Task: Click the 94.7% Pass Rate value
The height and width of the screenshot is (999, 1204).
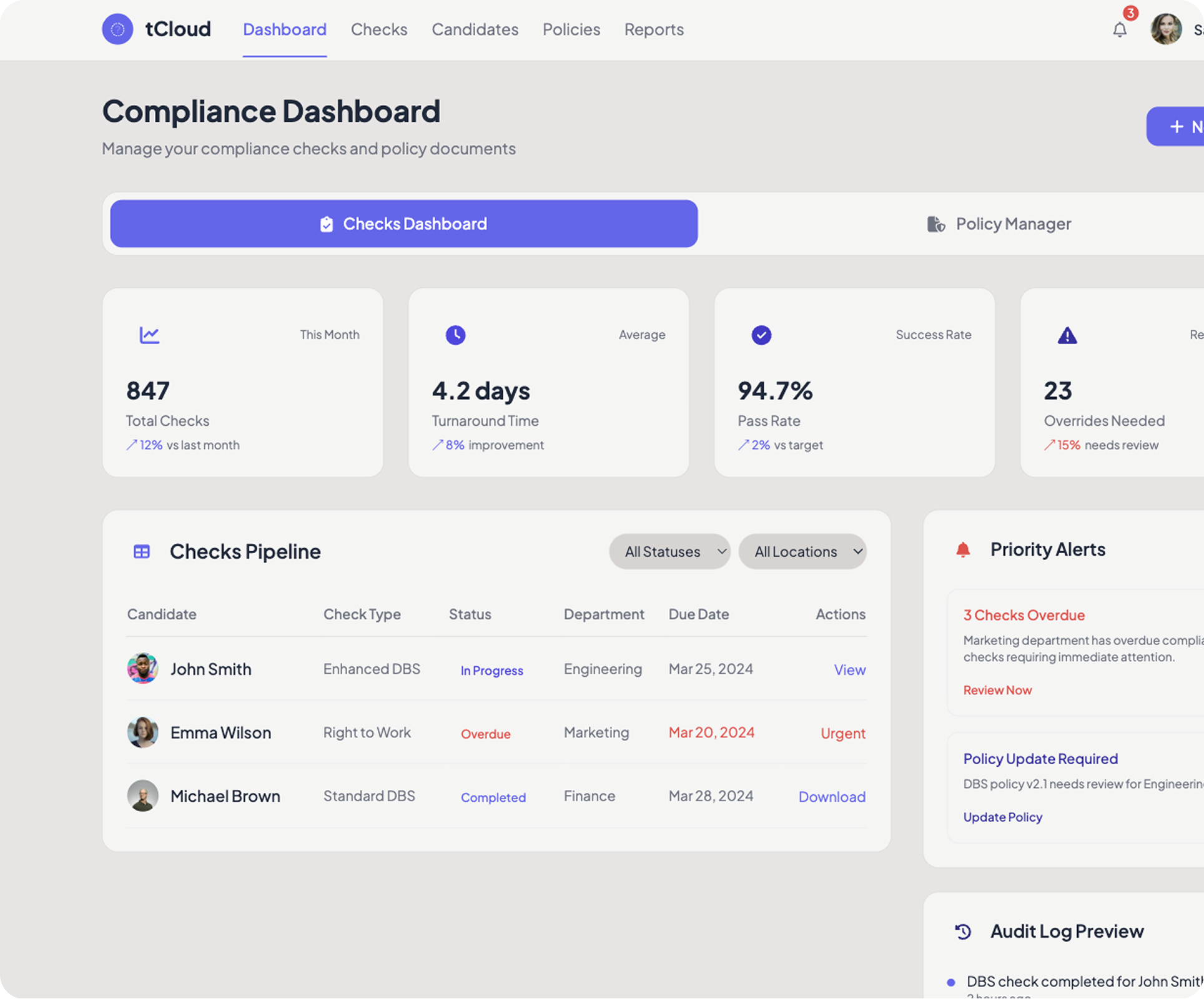Action: click(775, 391)
